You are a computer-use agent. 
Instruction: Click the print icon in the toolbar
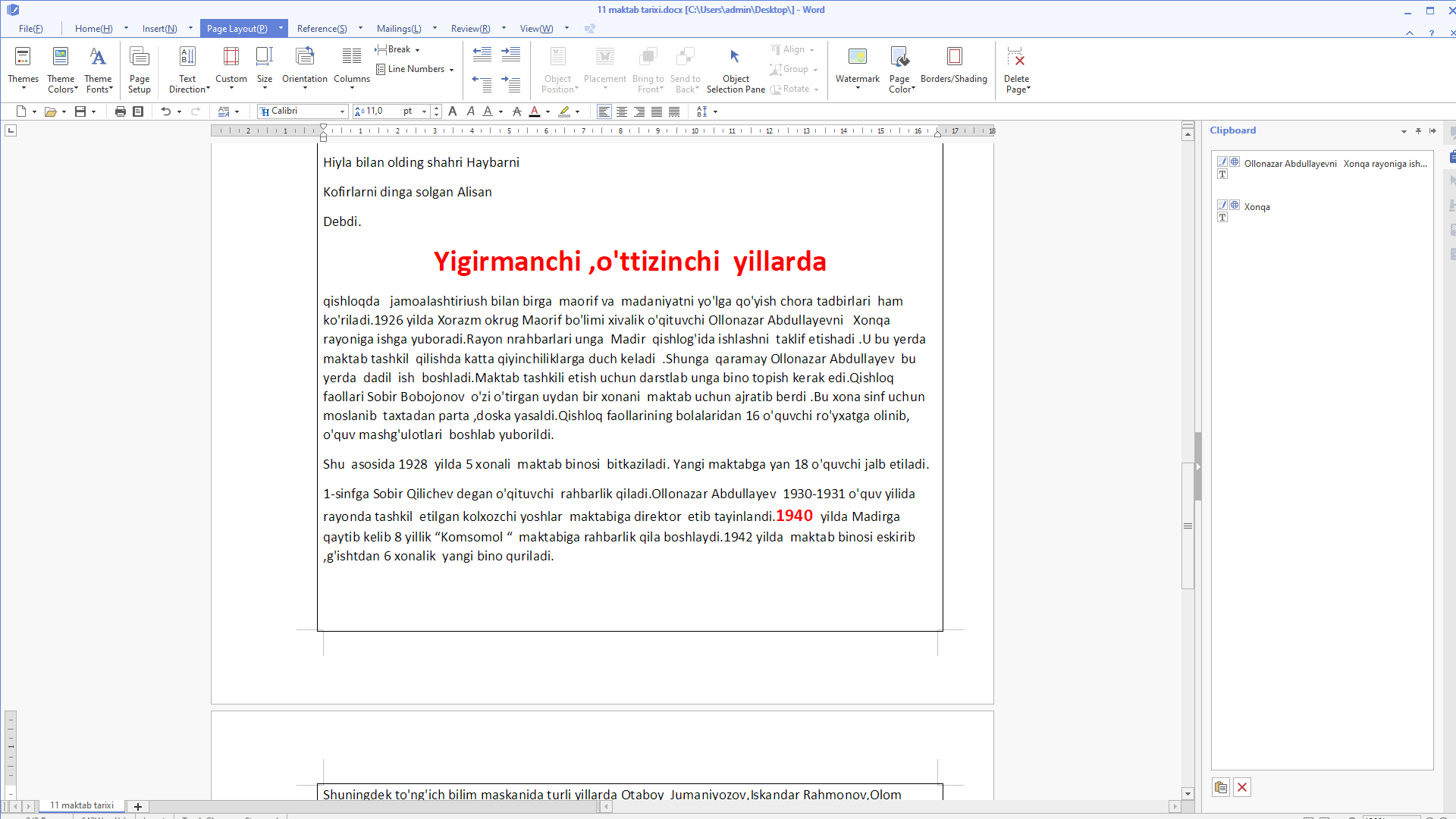point(120,111)
